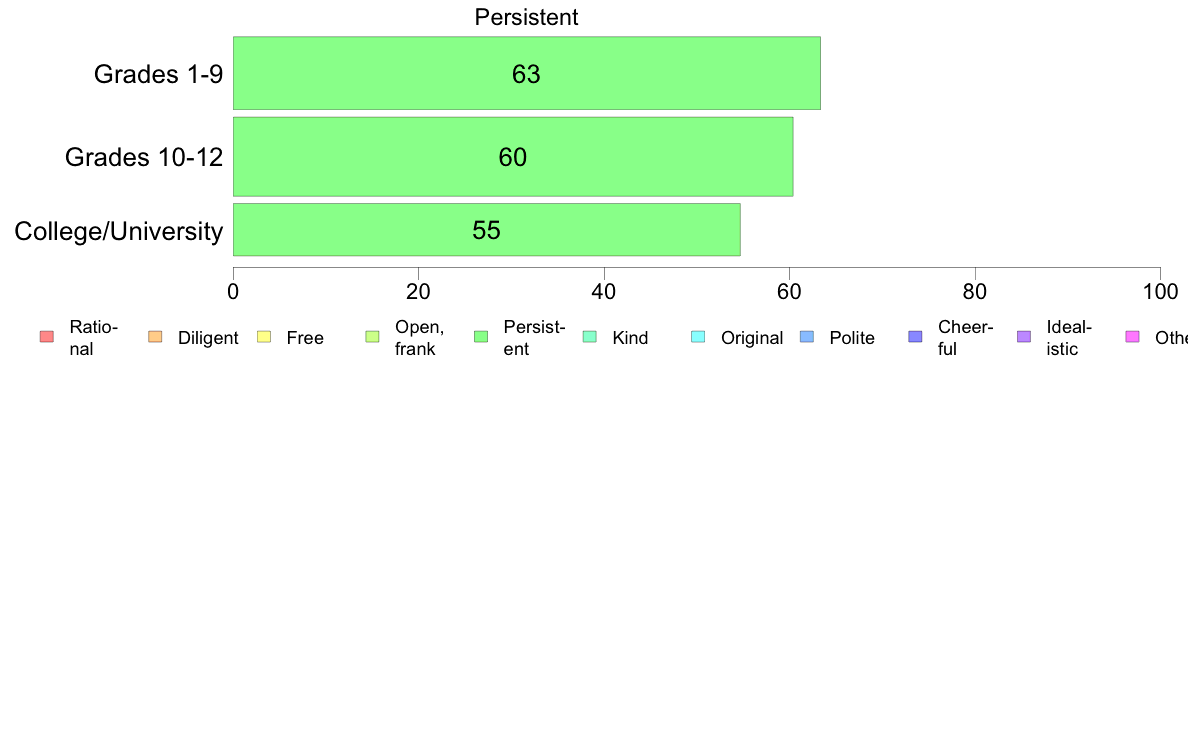
Task: Click the Diligent legend color swatch
Action: (x=155, y=337)
